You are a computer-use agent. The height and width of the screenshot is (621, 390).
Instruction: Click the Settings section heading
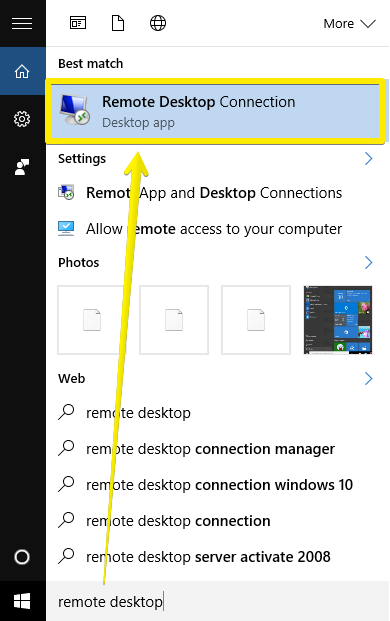tap(82, 159)
